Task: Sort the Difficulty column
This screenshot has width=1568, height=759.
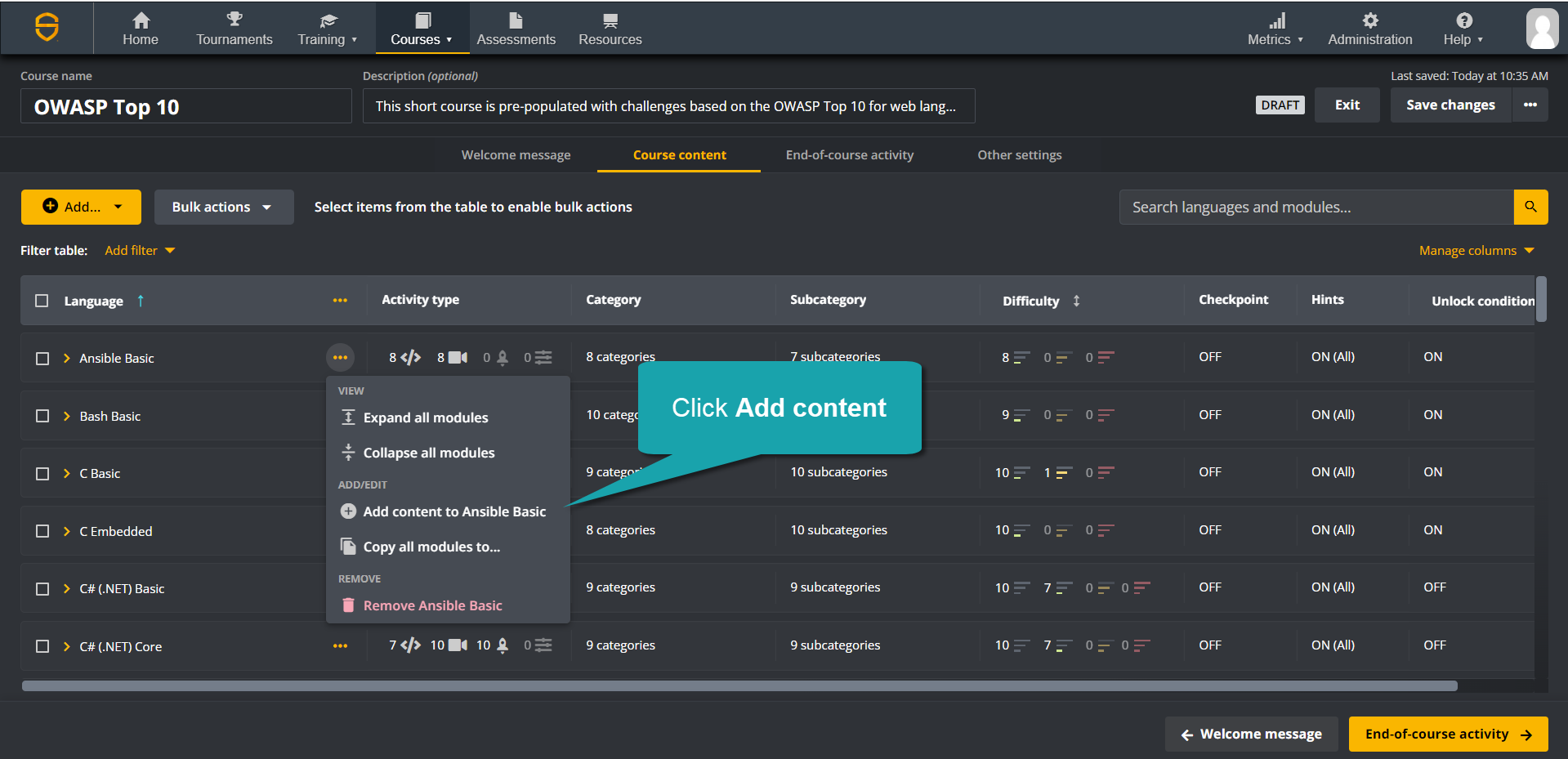Action: 1076,301
